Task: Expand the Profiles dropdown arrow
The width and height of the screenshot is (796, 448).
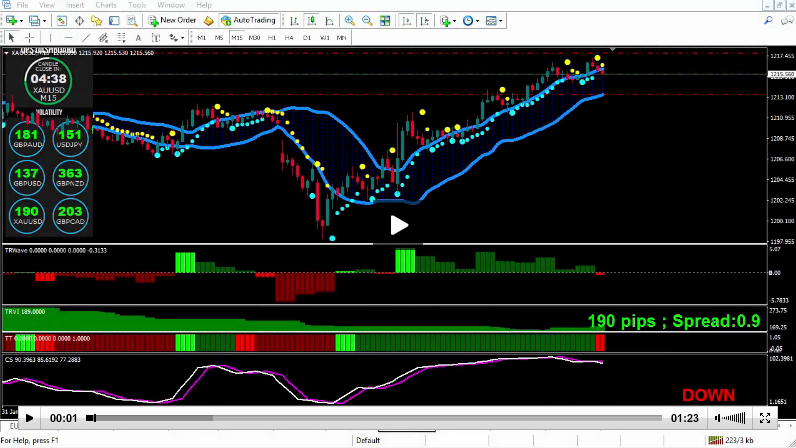Action: point(45,21)
